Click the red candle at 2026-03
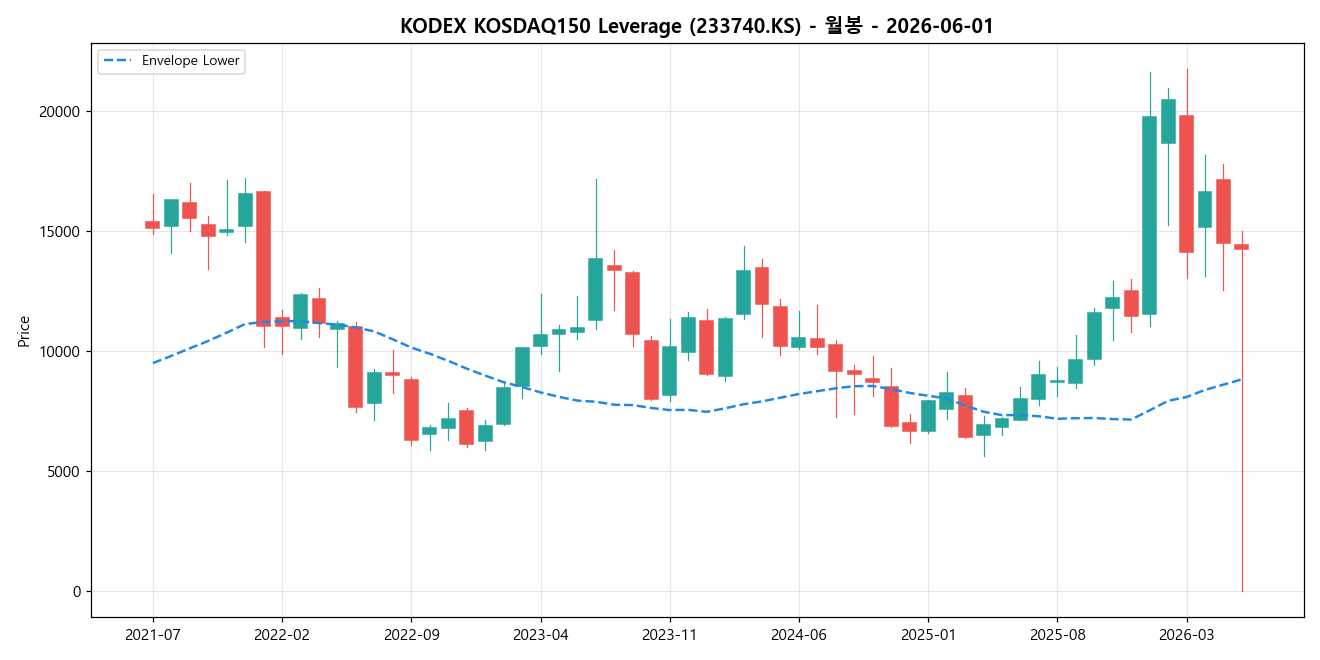The width and height of the screenshot is (1320, 660). [x=1186, y=184]
